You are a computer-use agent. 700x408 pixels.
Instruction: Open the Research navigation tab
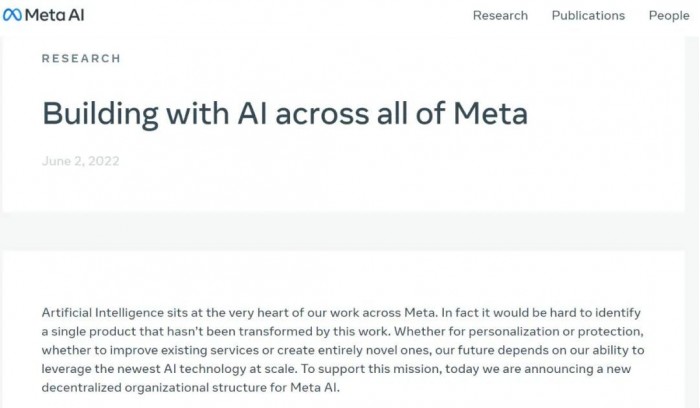(x=500, y=15)
